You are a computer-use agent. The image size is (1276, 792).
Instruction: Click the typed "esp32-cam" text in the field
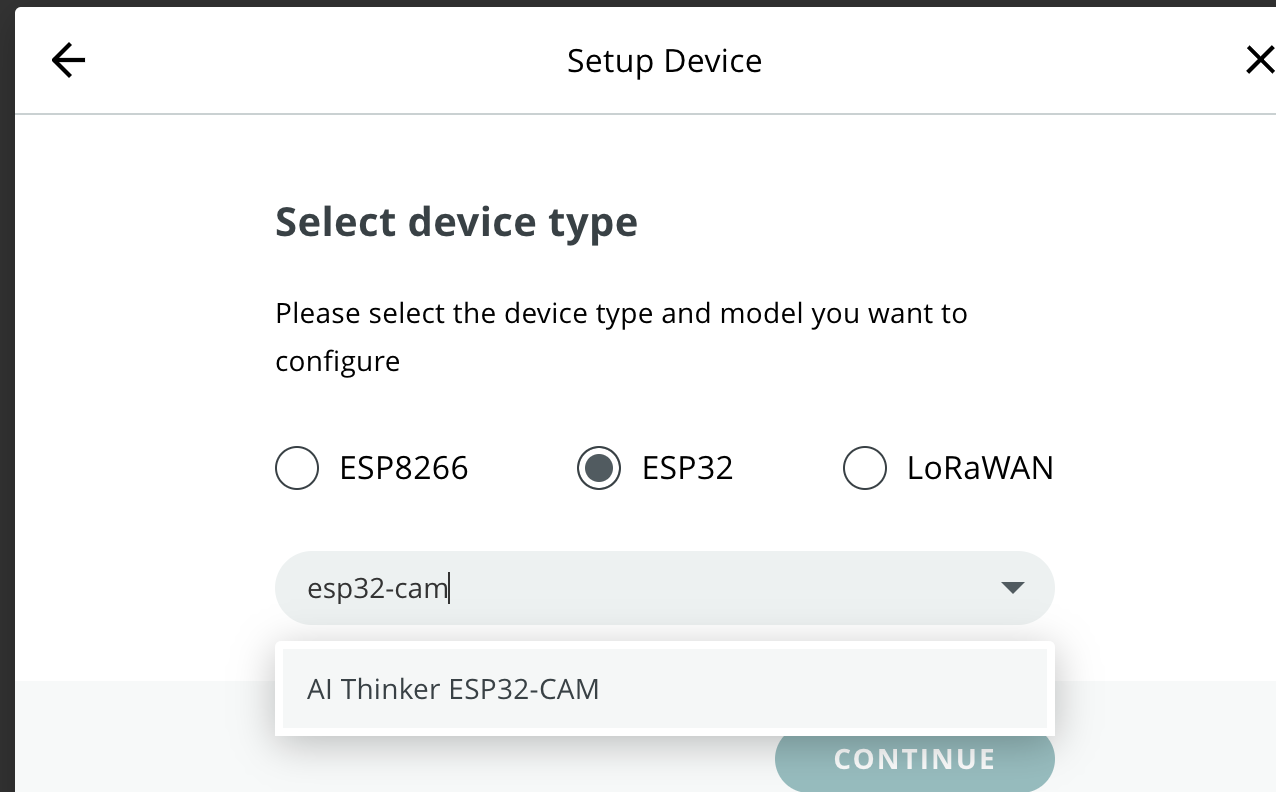click(377, 588)
